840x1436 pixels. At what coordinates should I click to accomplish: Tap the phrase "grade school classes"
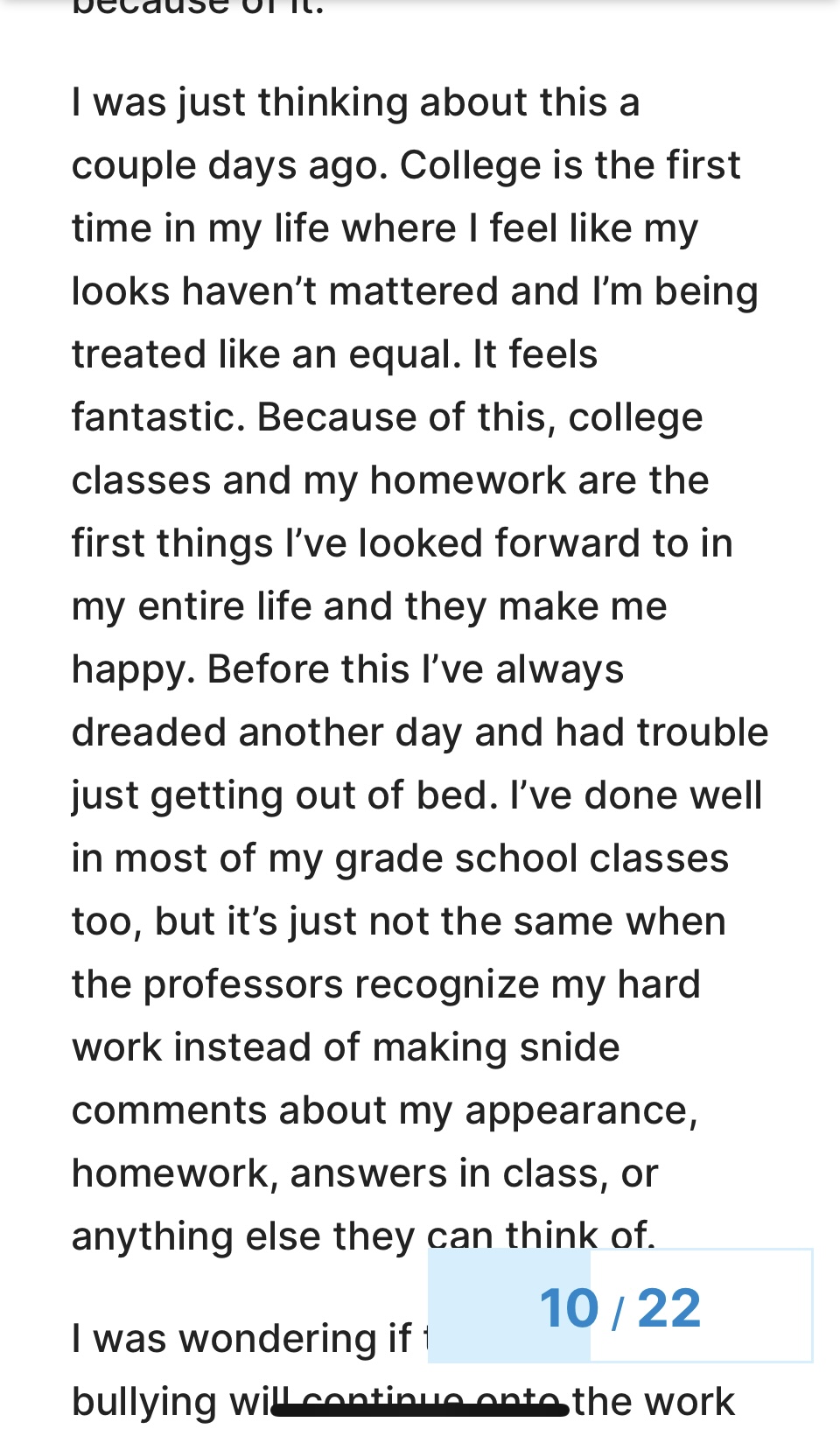click(x=531, y=858)
